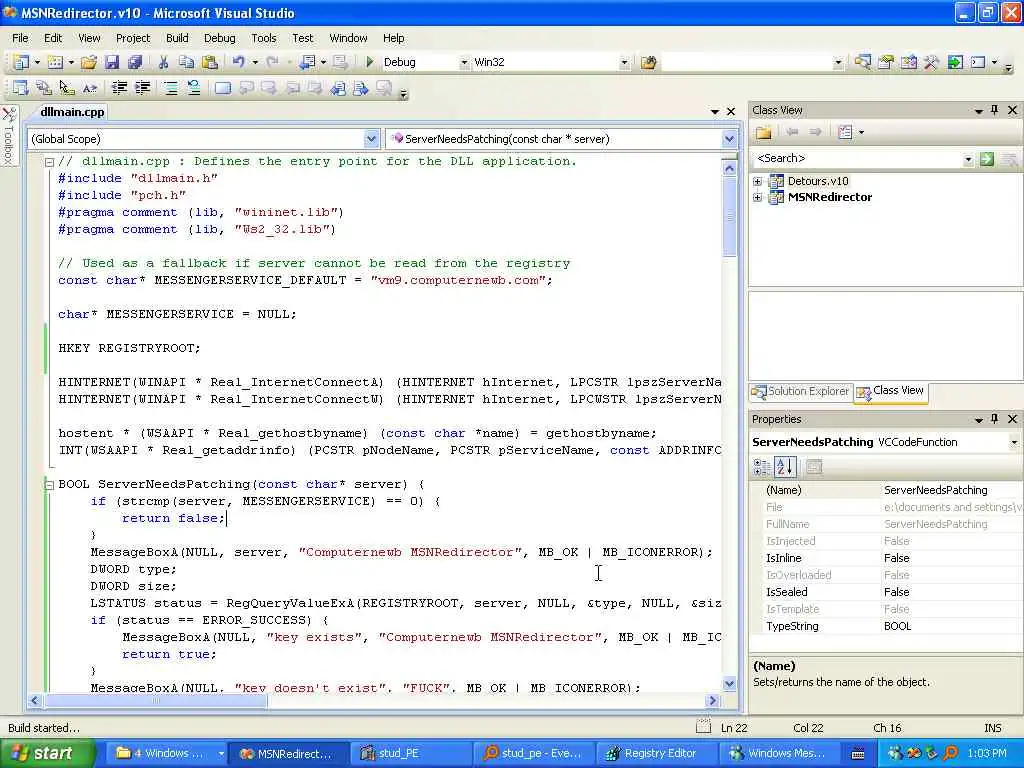Click the Copy icon in toolbar
The height and width of the screenshot is (768, 1024).
tap(187, 62)
